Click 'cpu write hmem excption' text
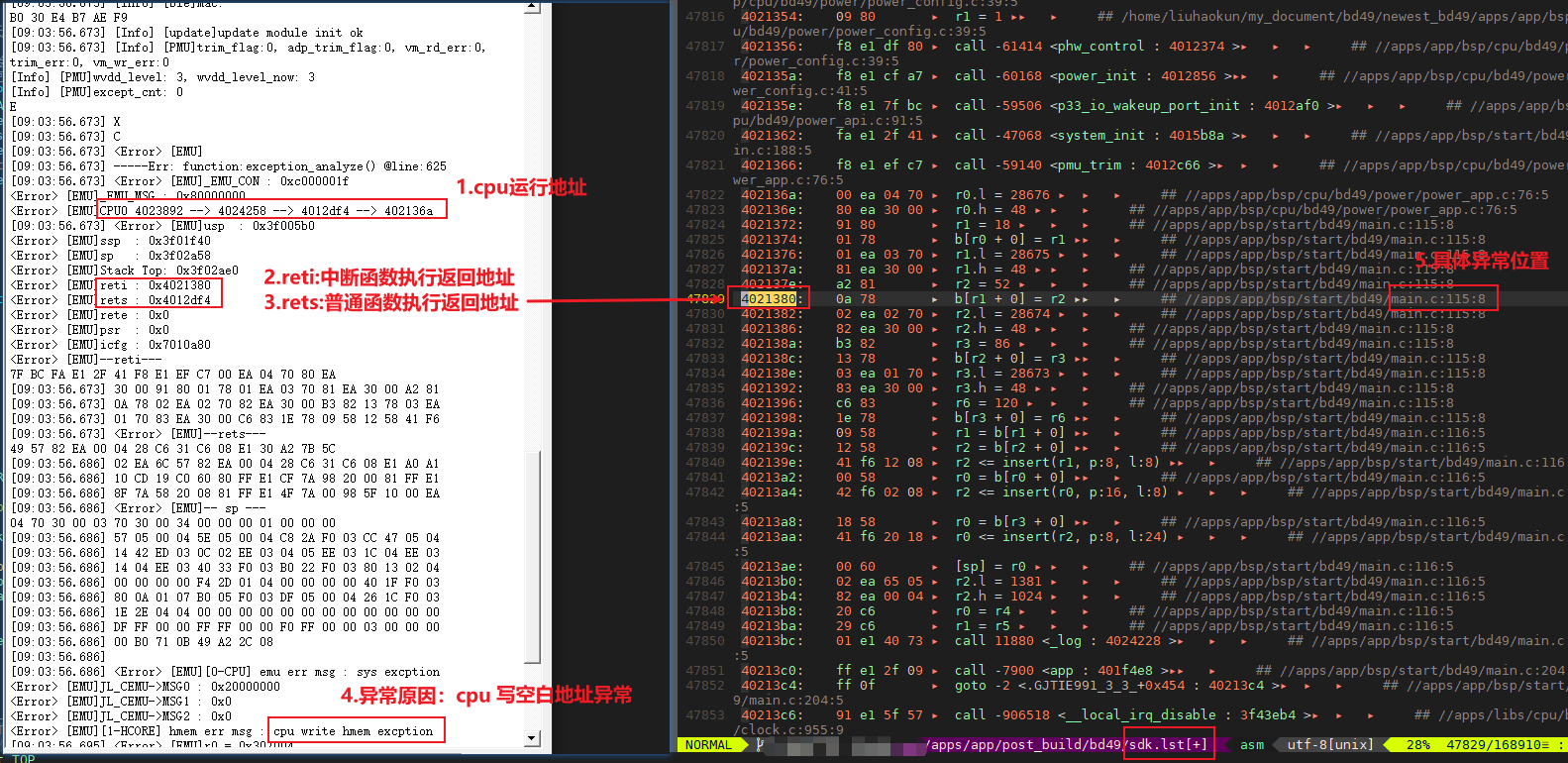1568x763 pixels. [354, 730]
